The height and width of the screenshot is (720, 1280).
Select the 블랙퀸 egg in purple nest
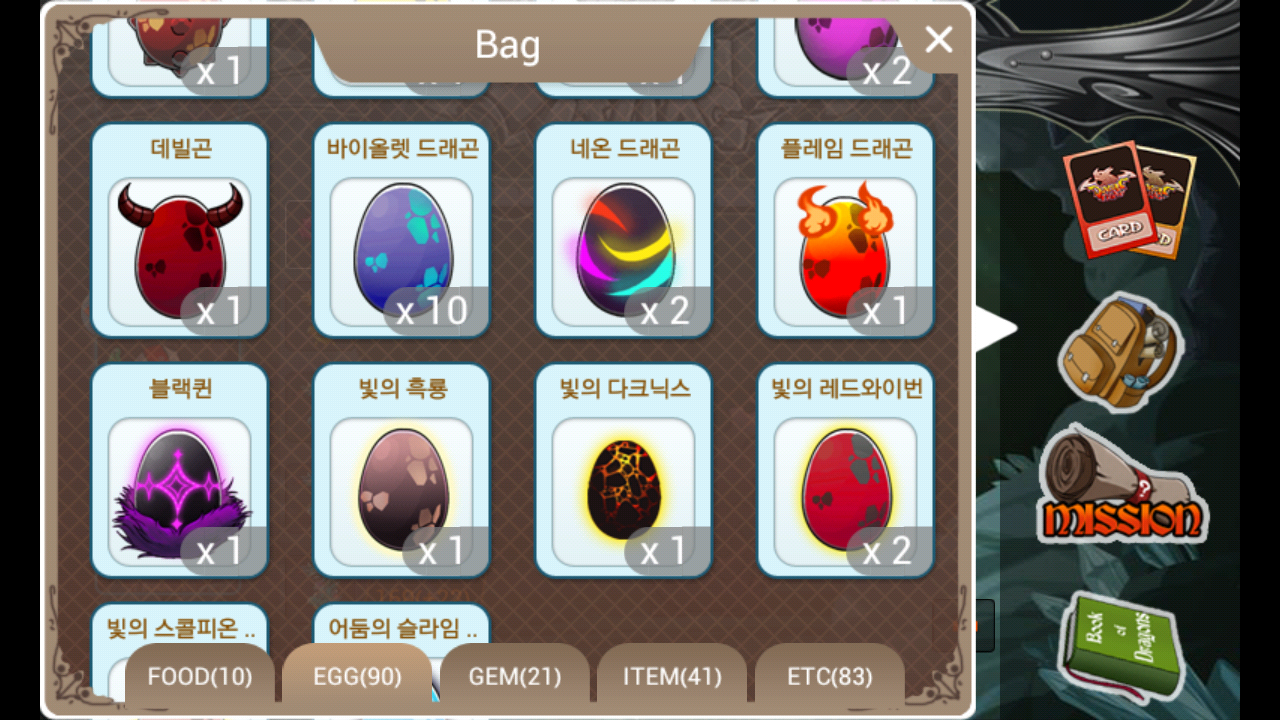tap(180, 471)
